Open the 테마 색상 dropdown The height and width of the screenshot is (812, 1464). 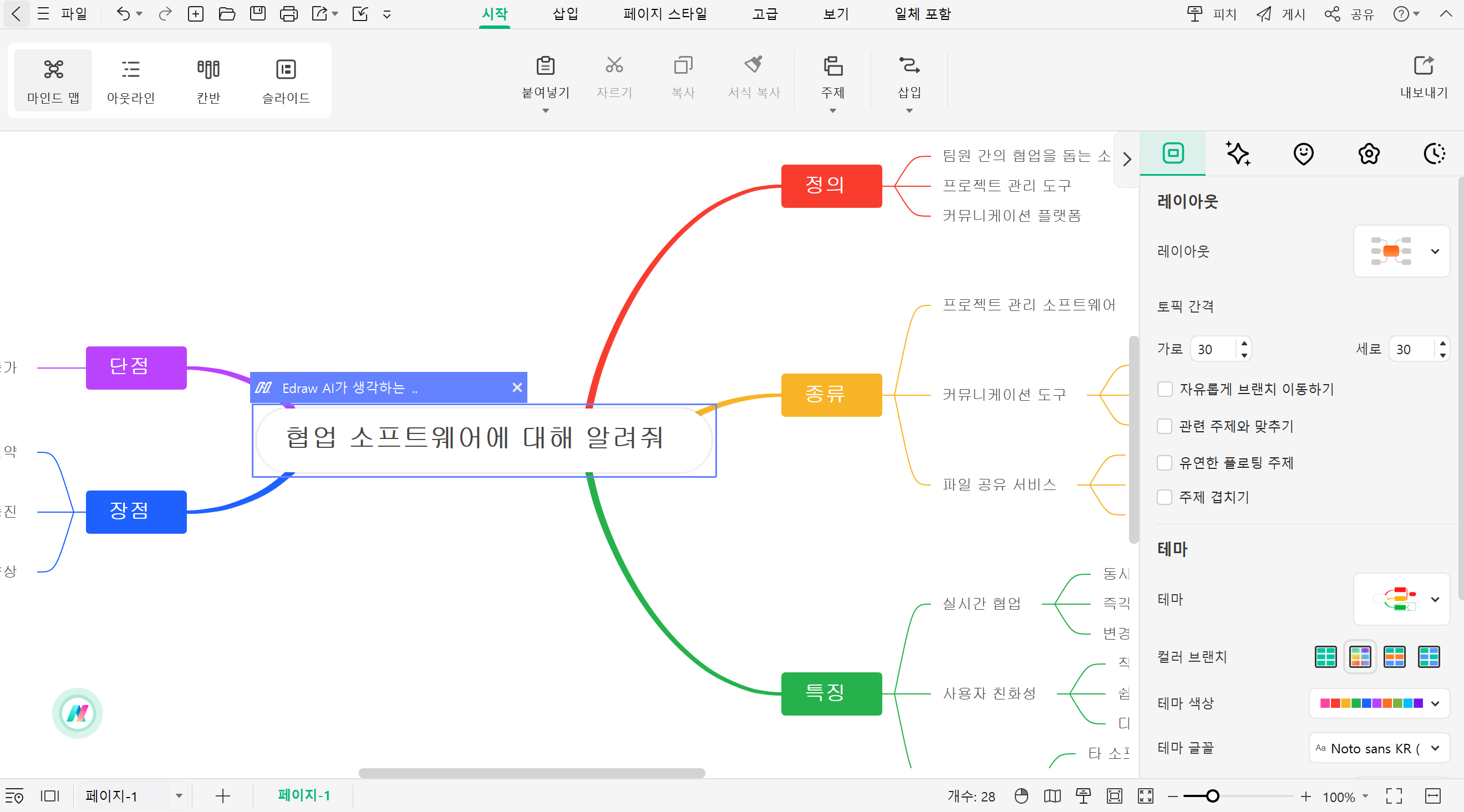[1379, 703]
